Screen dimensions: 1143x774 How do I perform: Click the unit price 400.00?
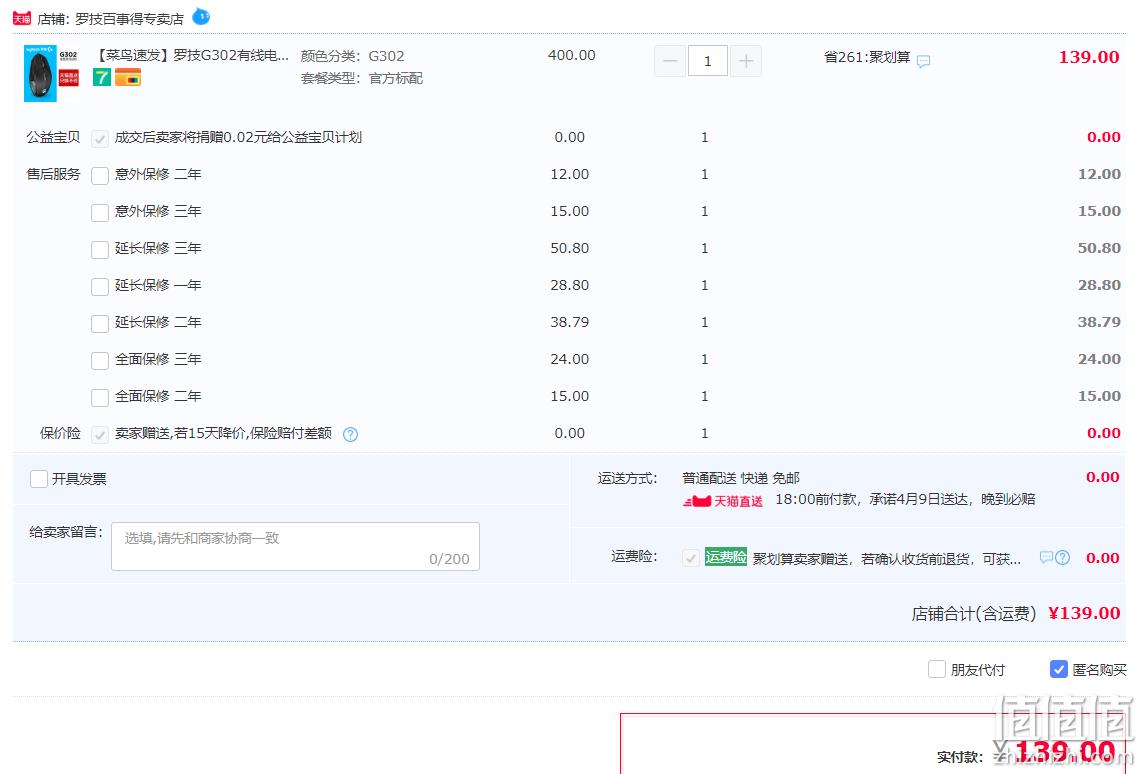pos(572,55)
